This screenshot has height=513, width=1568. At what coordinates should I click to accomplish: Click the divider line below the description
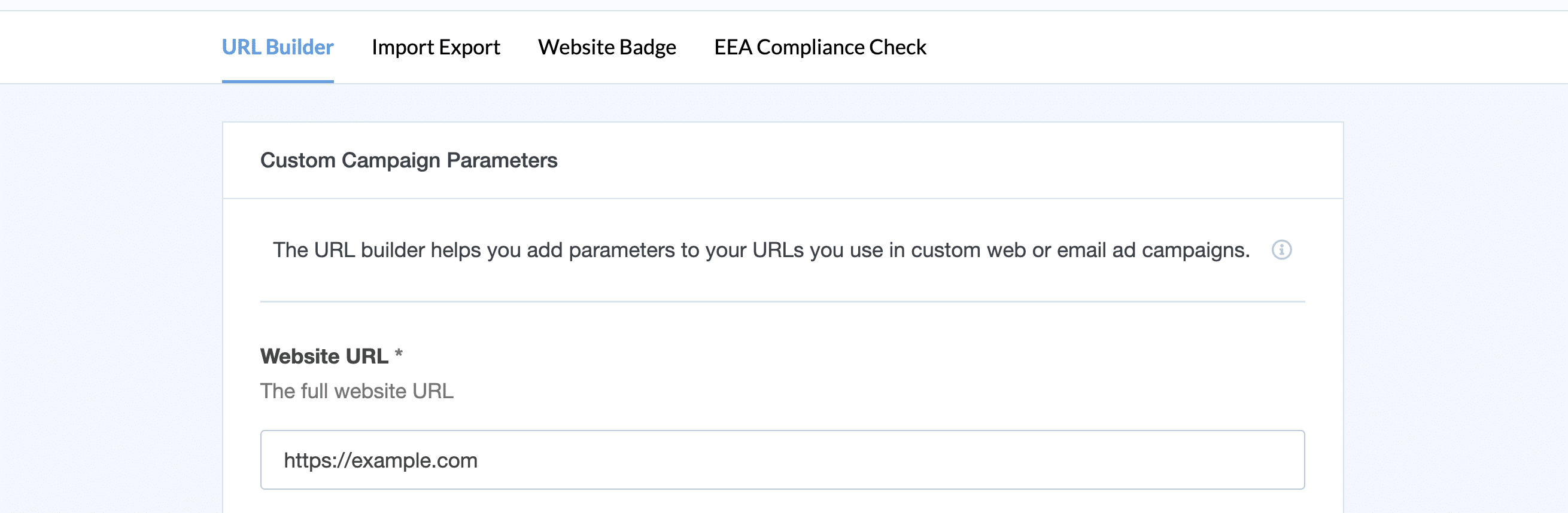coord(782,301)
